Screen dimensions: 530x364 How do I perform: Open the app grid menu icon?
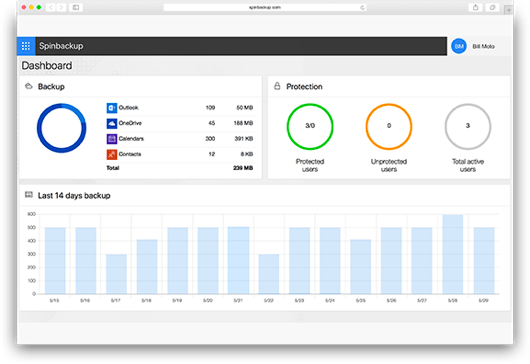tap(26, 46)
